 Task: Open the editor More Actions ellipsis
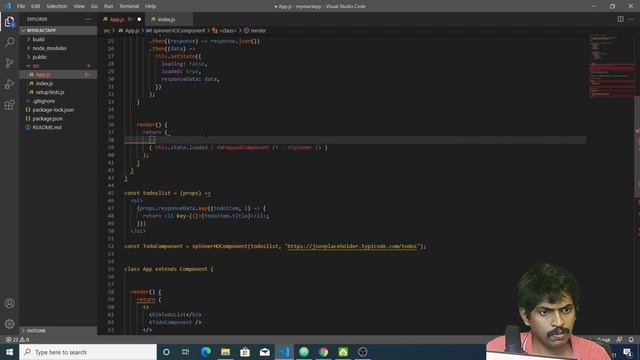pyautogui.click(x=631, y=19)
